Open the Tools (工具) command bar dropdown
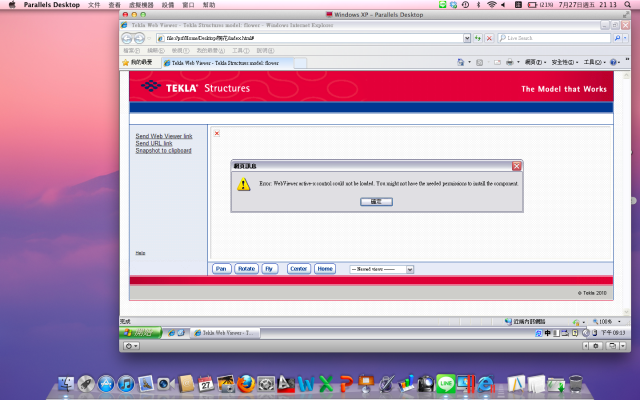 point(595,62)
